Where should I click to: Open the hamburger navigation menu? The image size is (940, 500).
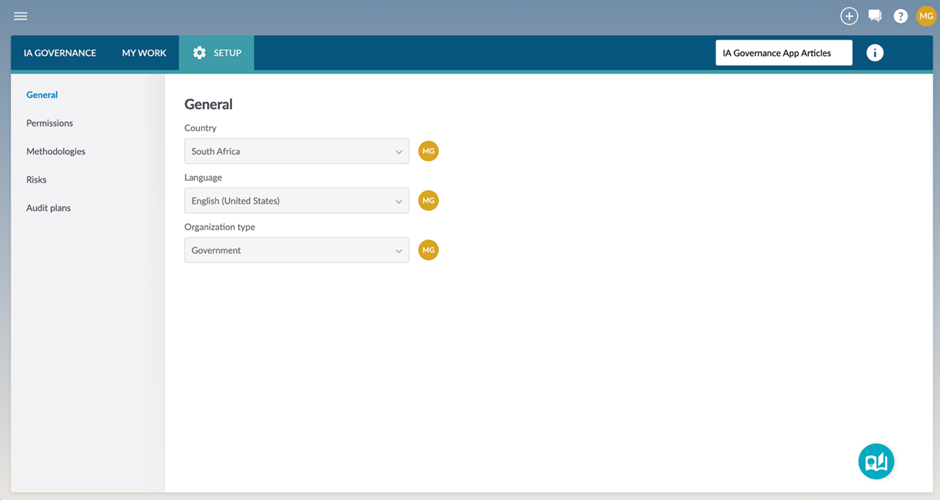(x=20, y=16)
